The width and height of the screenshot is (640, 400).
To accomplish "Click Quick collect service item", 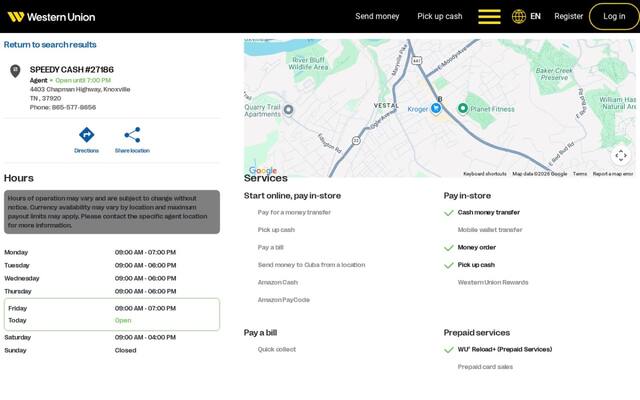I will pyautogui.click(x=277, y=349).
